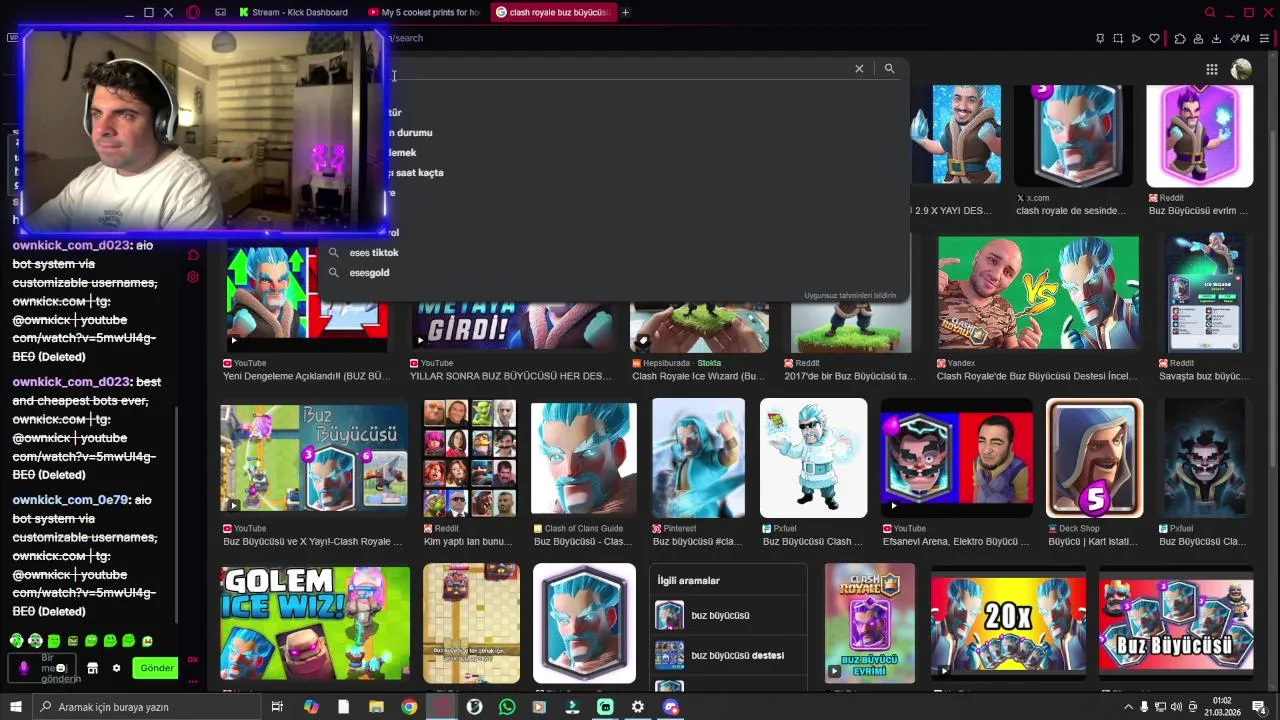
Task: Open the Windows Start menu
Action: click(15, 707)
